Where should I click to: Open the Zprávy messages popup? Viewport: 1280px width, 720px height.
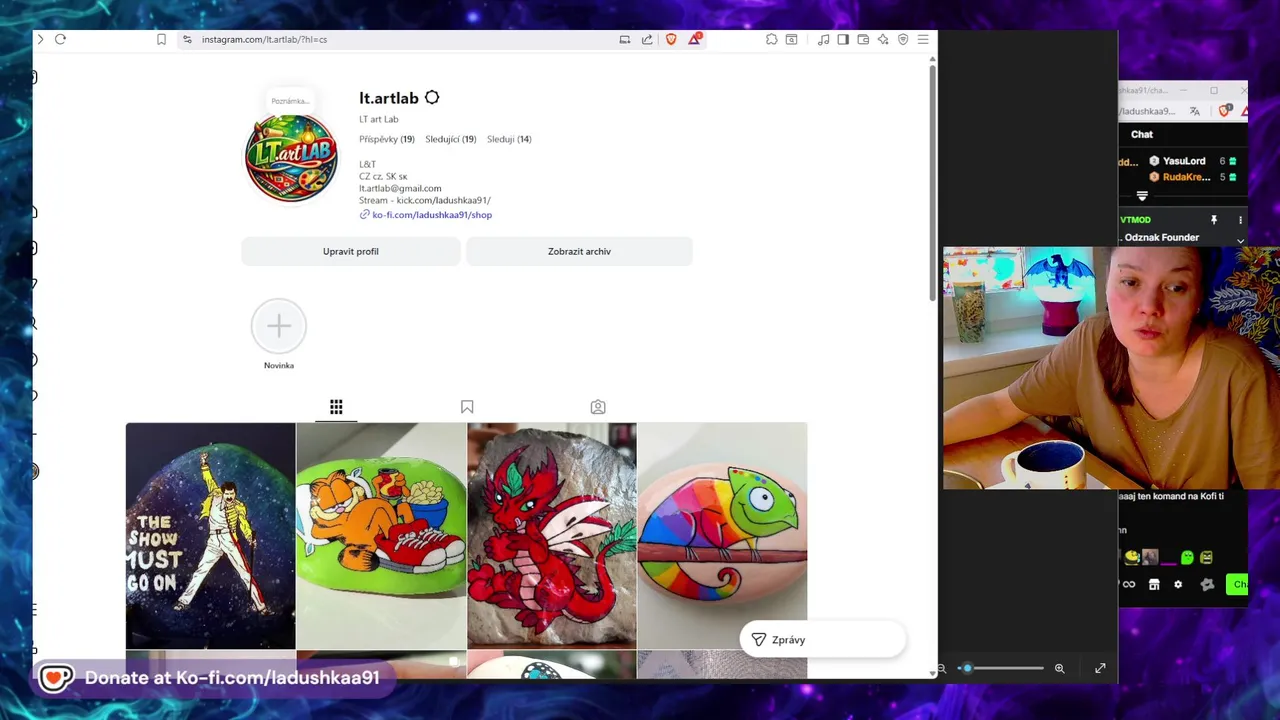click(822, 640)
